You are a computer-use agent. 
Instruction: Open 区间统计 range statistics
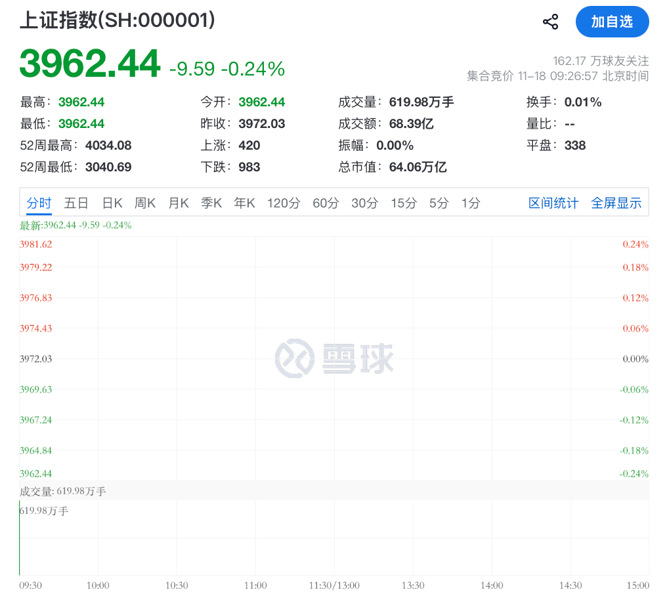(553, 203)
